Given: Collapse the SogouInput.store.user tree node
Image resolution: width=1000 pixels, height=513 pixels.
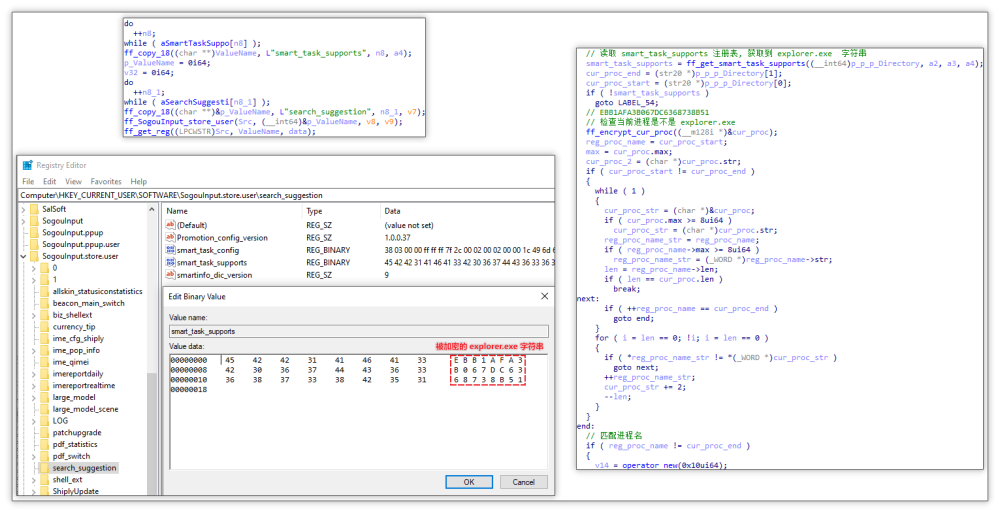Looking at the screenshot, I should point(24,256).
